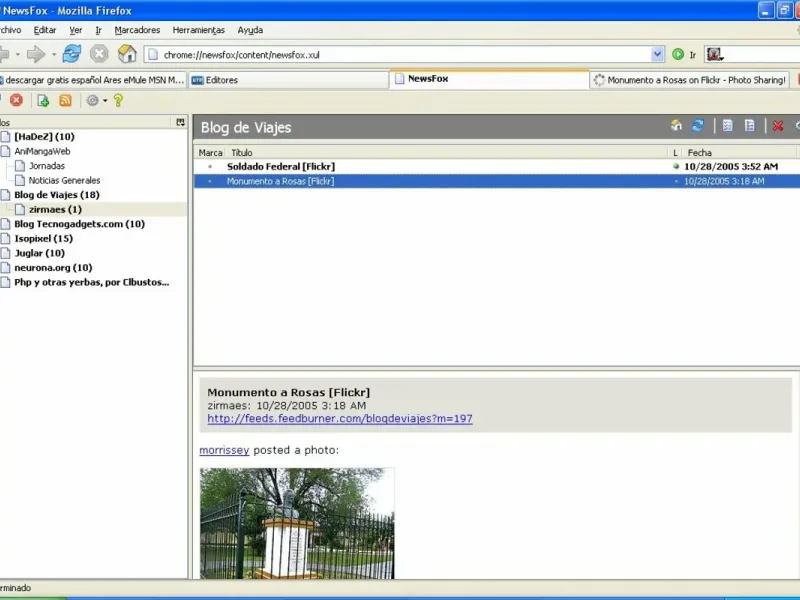Viewport: 800px width, 600px height.
Task: Click the orange RSS feed icon
Action: tap(65, 101)
